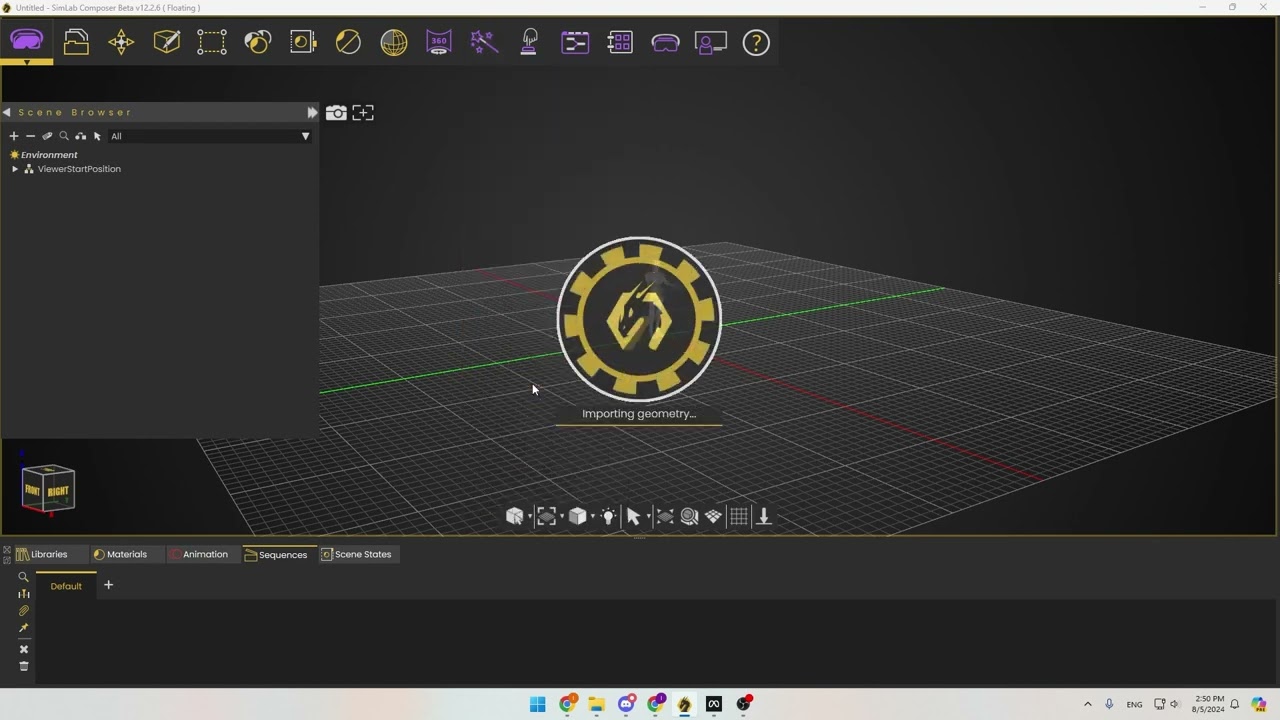
Task: Add a new sequence with the plus button
Action: pyautogui.click(x=108, y=585)
